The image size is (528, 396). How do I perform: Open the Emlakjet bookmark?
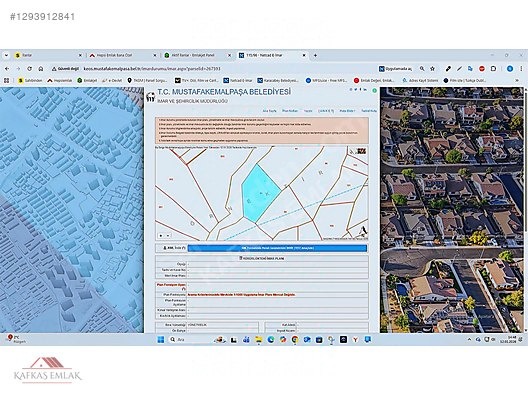click(87, 80)
